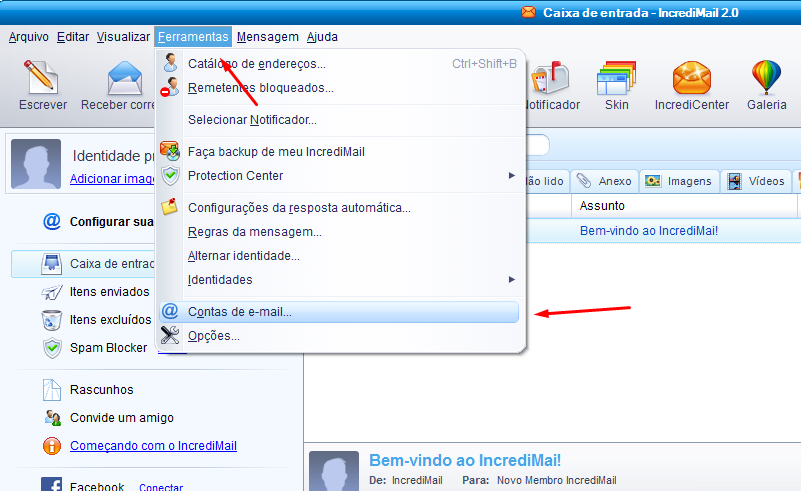The width and height of the screenshot is (801, 491).
Task: Switch to the Vídeos filter tab
Action: (757, 181)
